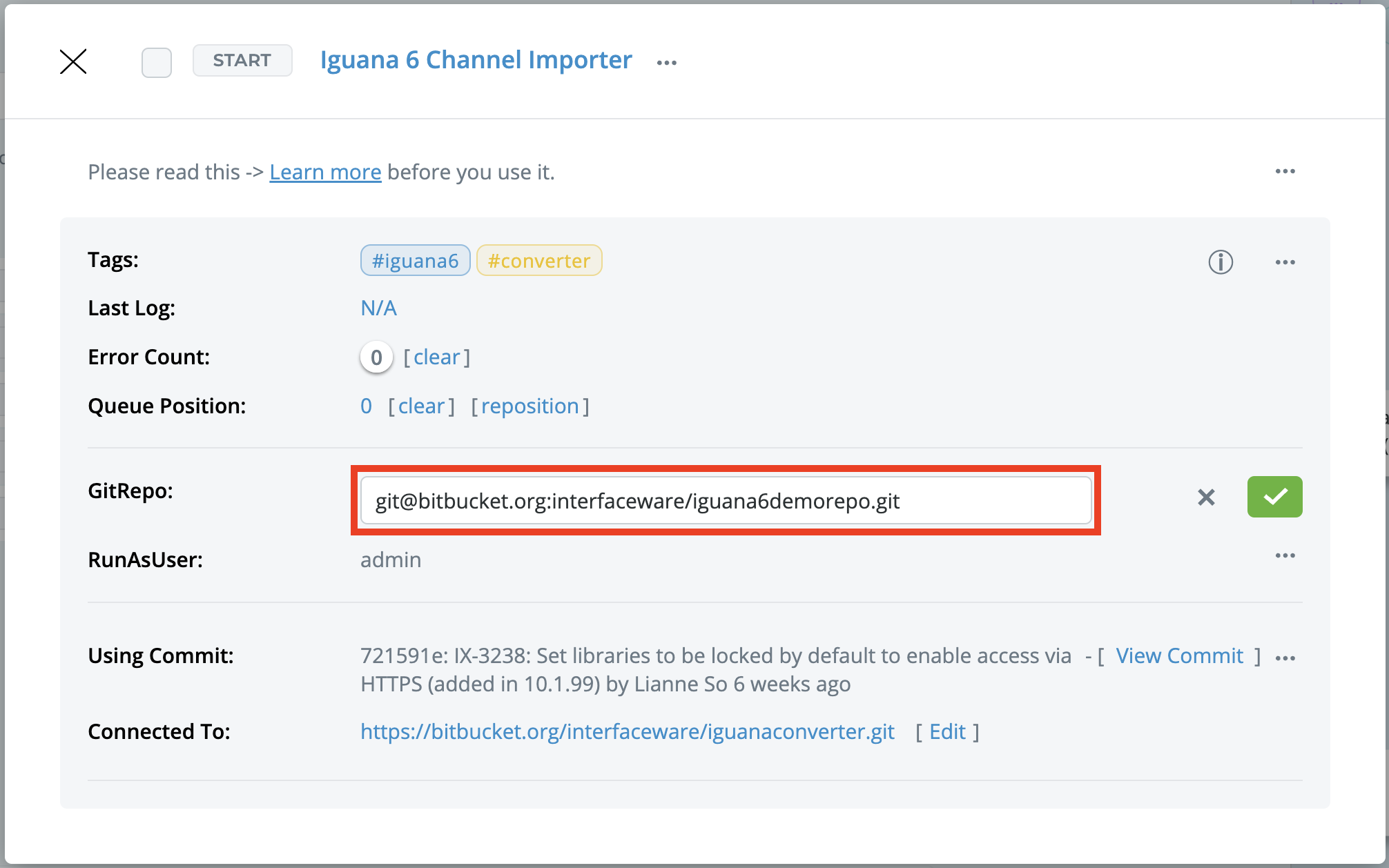The height and width of the screenshot is (868, 1389).
Task: Open the N/A Last Log link
Action: 378,308
